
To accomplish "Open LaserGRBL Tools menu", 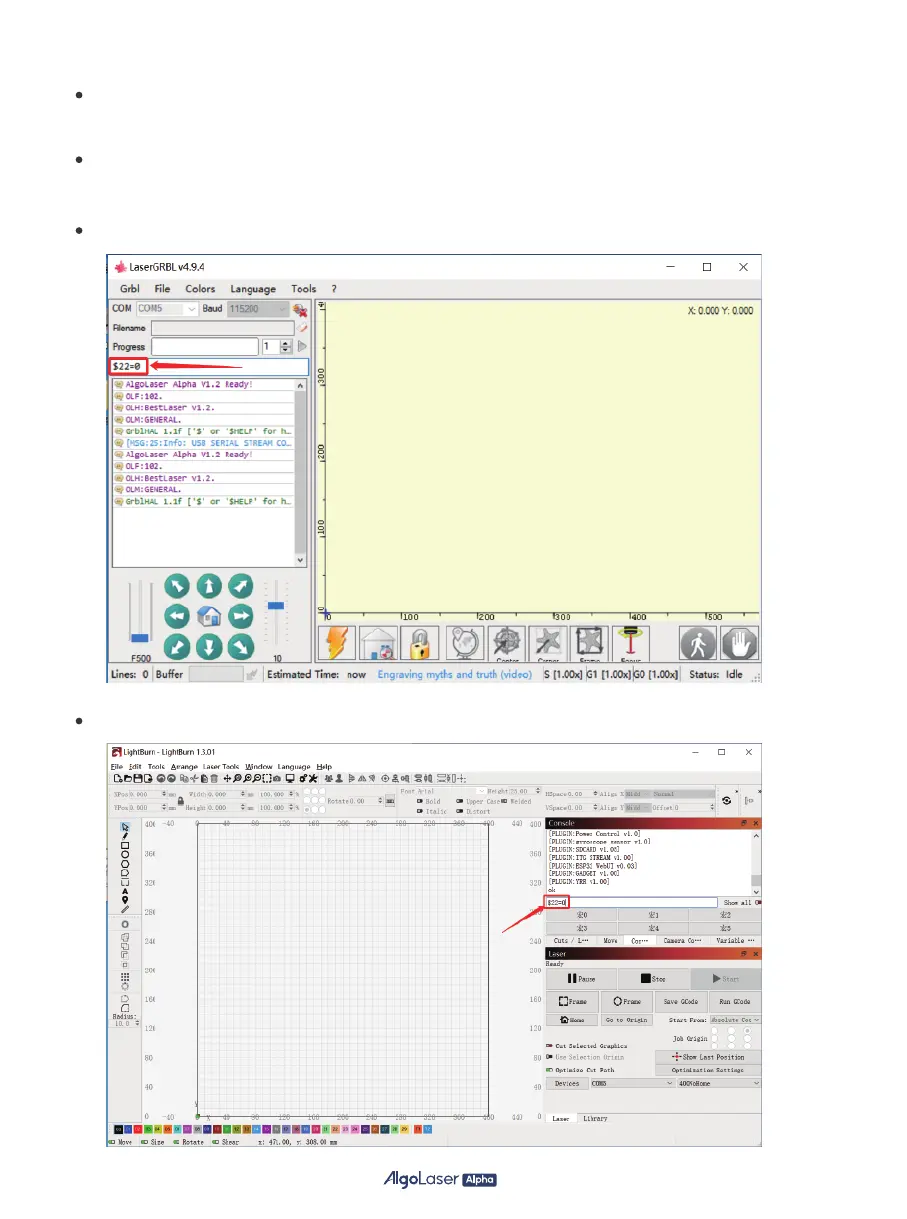I will (304, 289).
